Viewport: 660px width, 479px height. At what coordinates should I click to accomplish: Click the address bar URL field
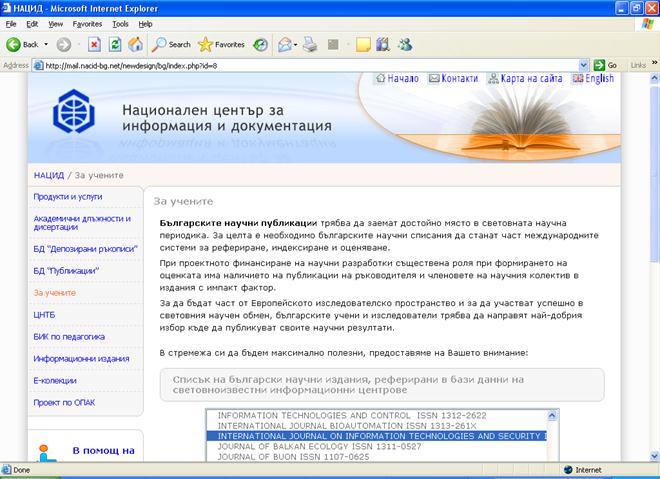[311, 65]
